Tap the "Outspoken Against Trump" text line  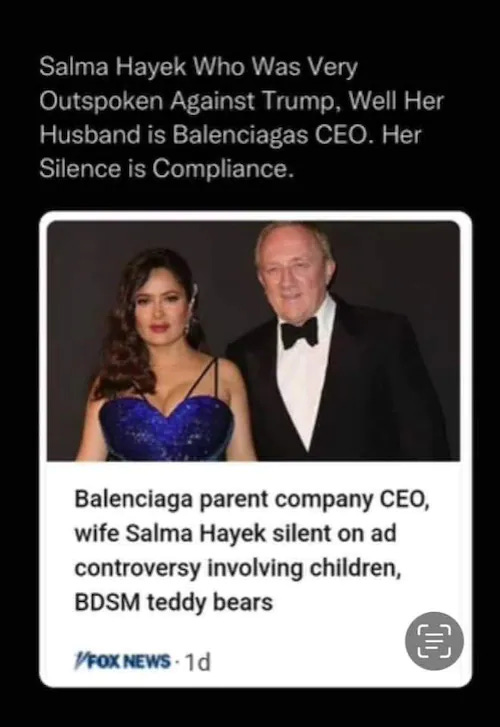[x=242, y=101]
